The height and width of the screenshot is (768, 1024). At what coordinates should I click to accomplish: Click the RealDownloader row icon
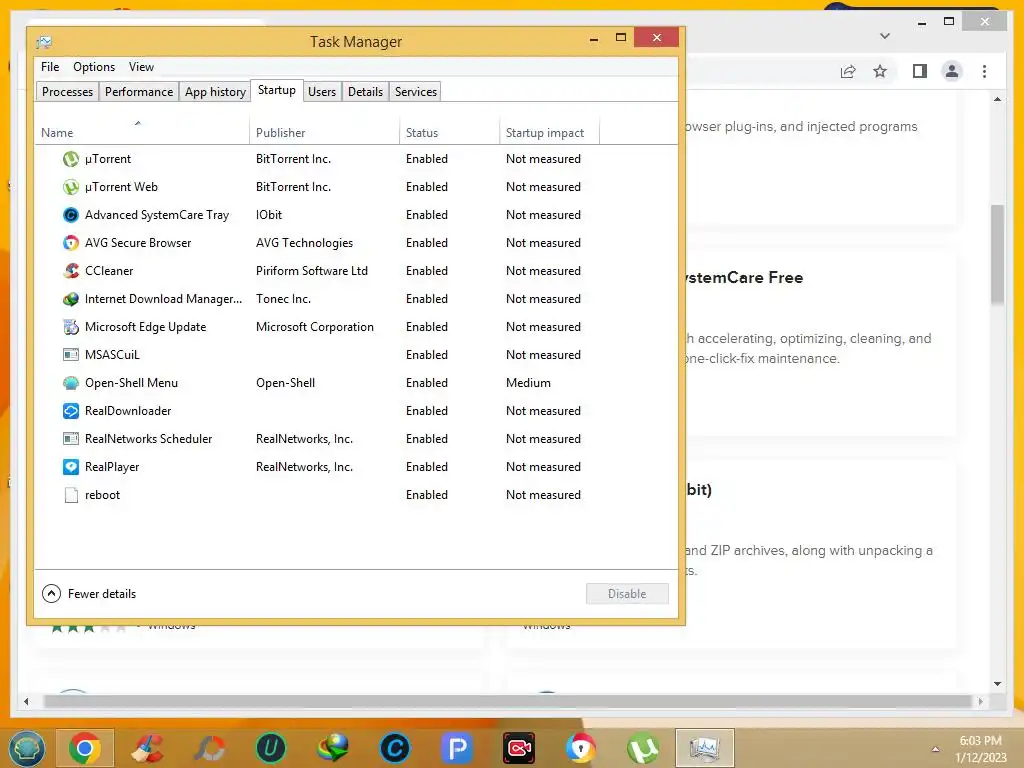click(x=71, y=411)
